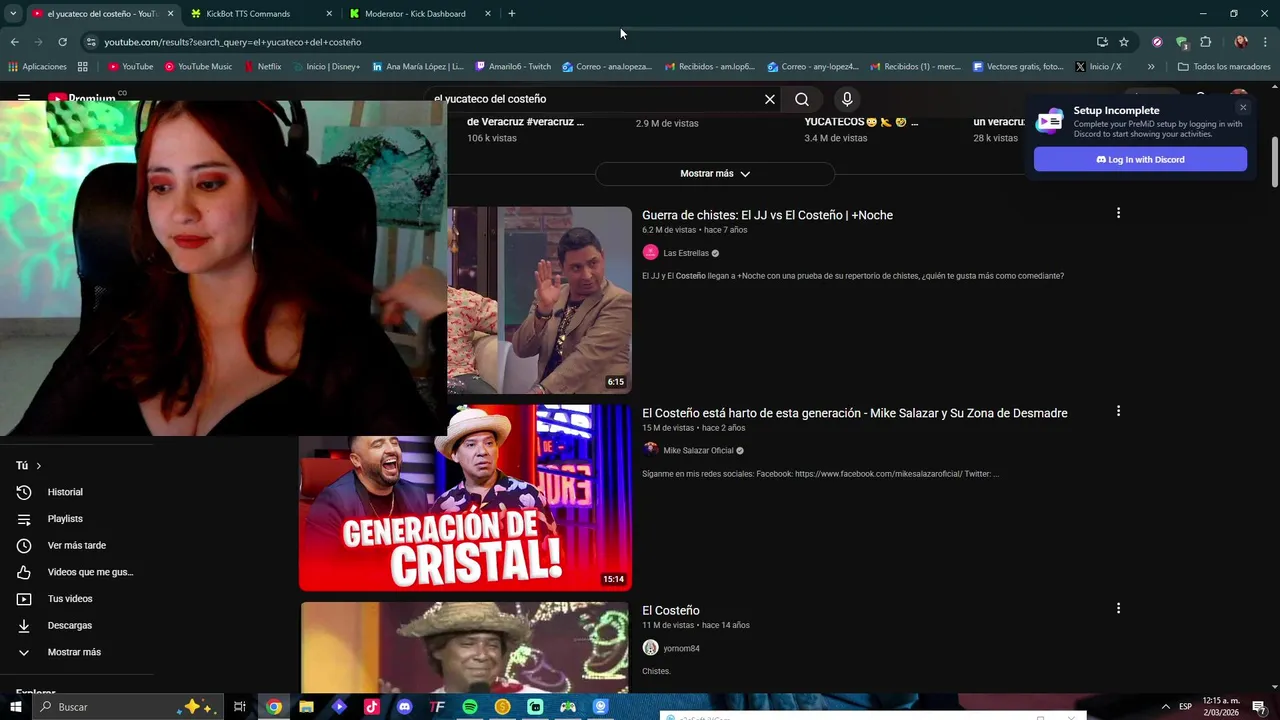The width and height of the screenshot is (1280, 720).
Task: Dismiss the Setup Incomplete popup
Action: 1243,107
